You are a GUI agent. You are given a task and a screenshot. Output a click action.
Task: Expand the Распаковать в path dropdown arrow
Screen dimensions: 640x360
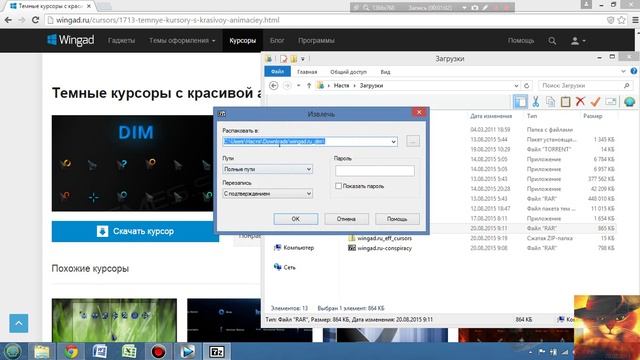pos(393,142)
